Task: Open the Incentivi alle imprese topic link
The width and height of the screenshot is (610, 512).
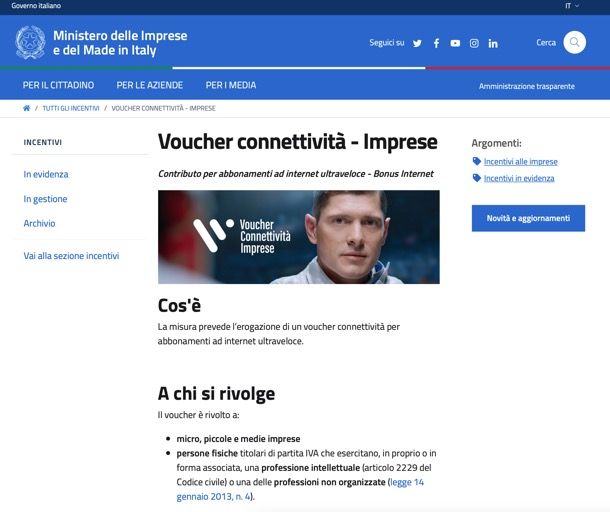Action: pyautogui.click(x=521, y=161)
